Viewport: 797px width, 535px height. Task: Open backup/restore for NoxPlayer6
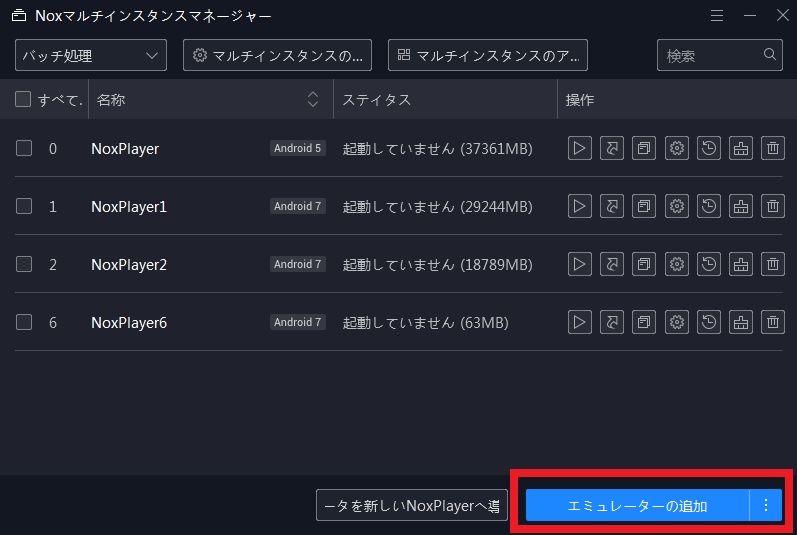coord(709,322)
